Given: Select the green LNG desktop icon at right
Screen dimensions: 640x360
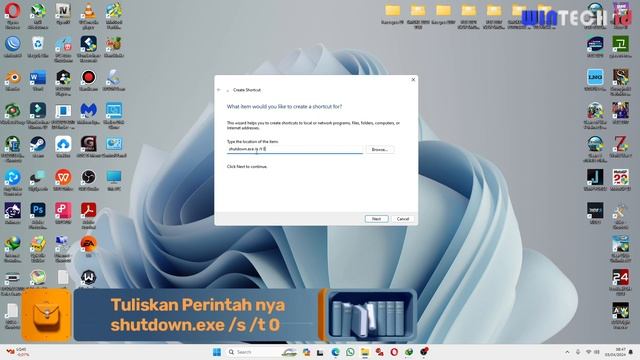Looking at the screenshot, I should [x=595, y=80].
